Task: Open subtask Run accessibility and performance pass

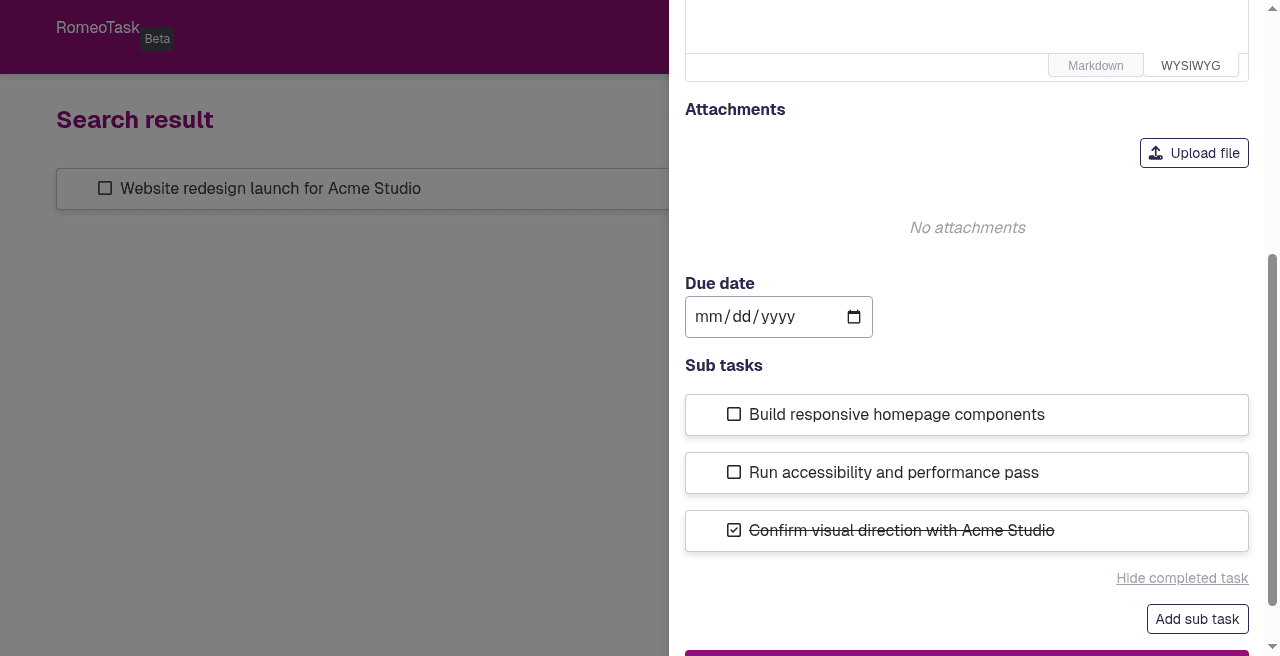Action: coord(893,472)
